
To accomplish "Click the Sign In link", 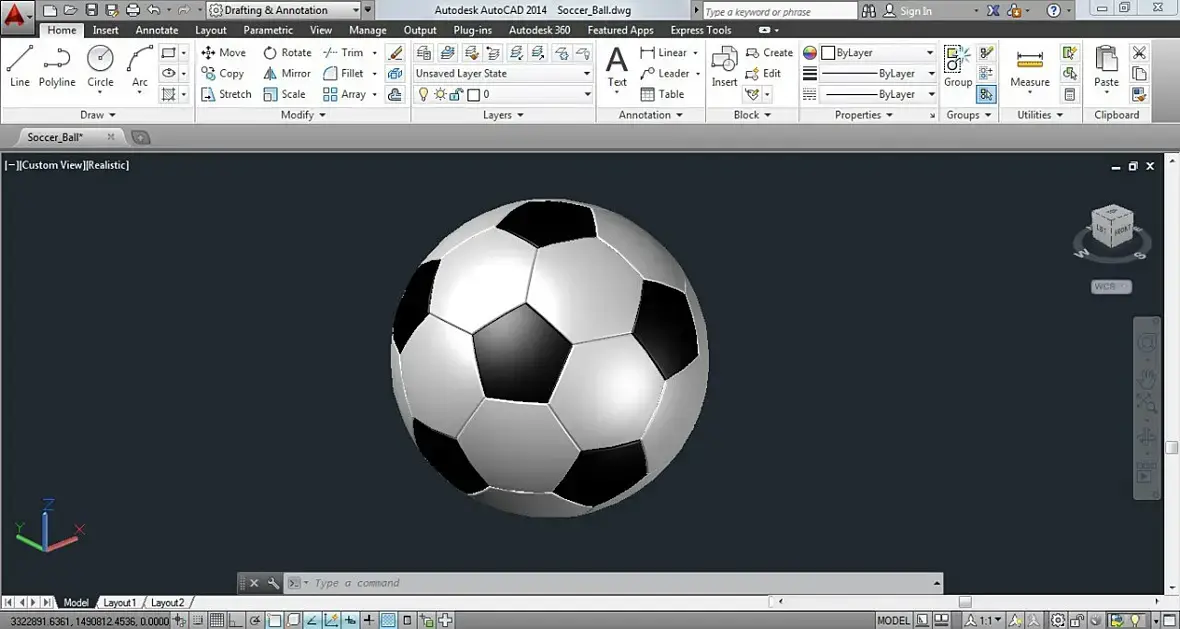I will click(x=915, y=11).
